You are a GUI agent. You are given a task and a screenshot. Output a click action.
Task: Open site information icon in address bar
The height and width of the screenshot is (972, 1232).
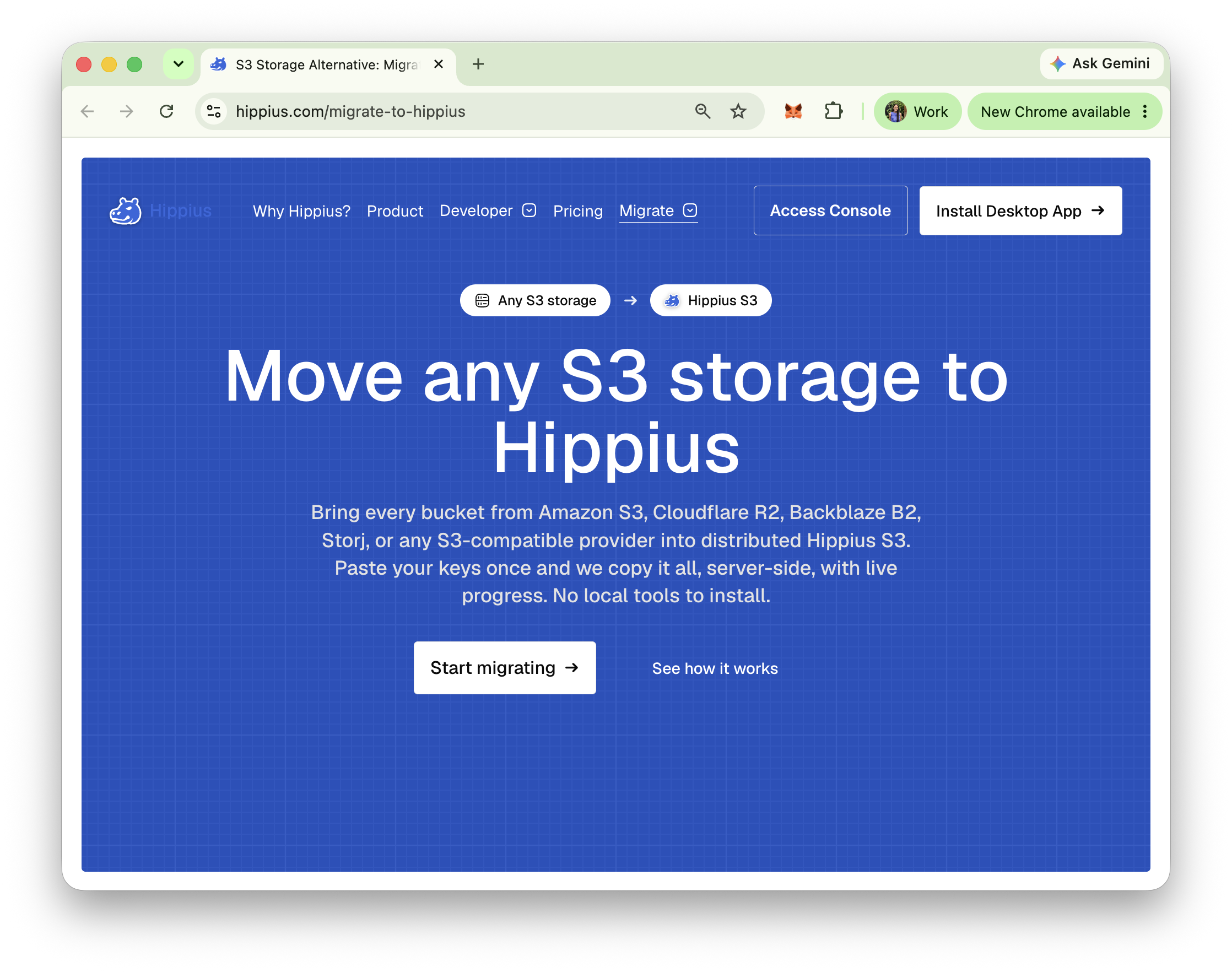214,111
